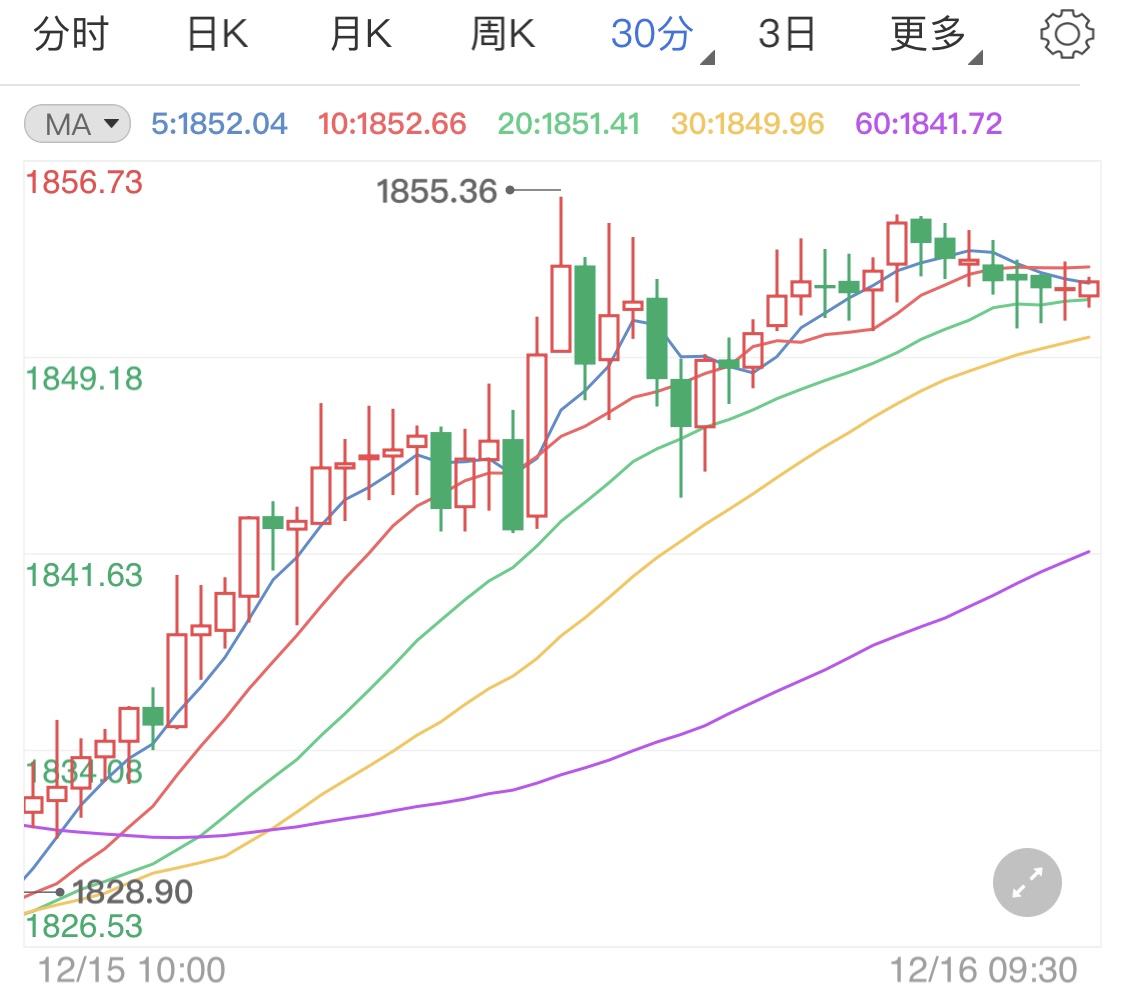Image resolution: width=1125 pixels, height=1004 pixels.
Task: Click the MA5 value 1852.04 label
Action: [x=219, y=124]
